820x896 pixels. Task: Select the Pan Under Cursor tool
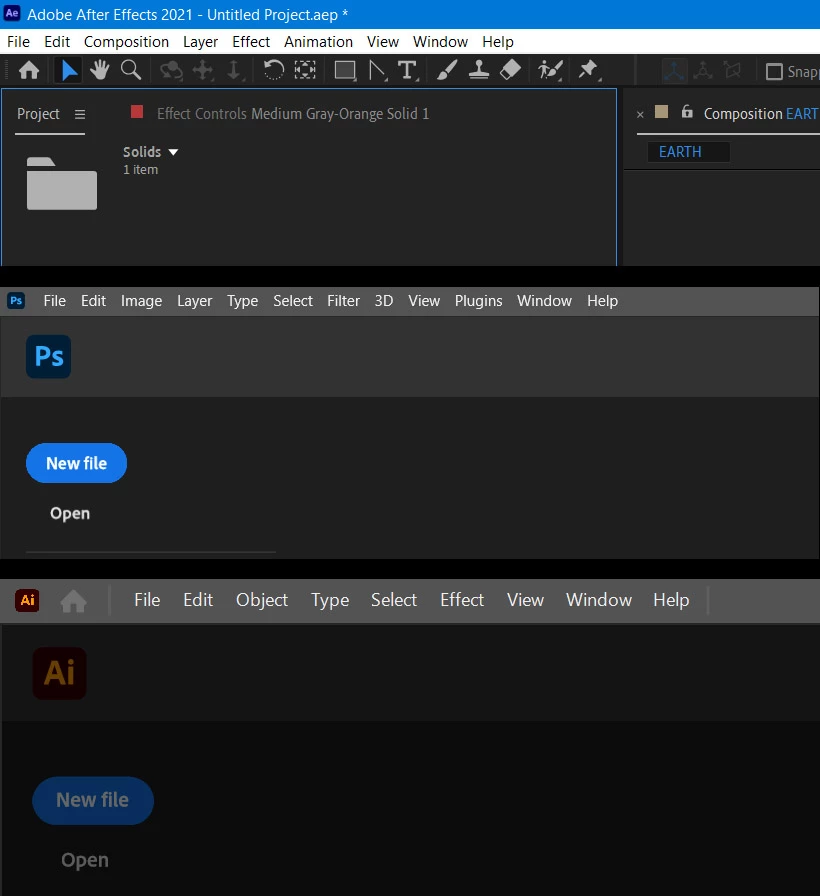203,71
